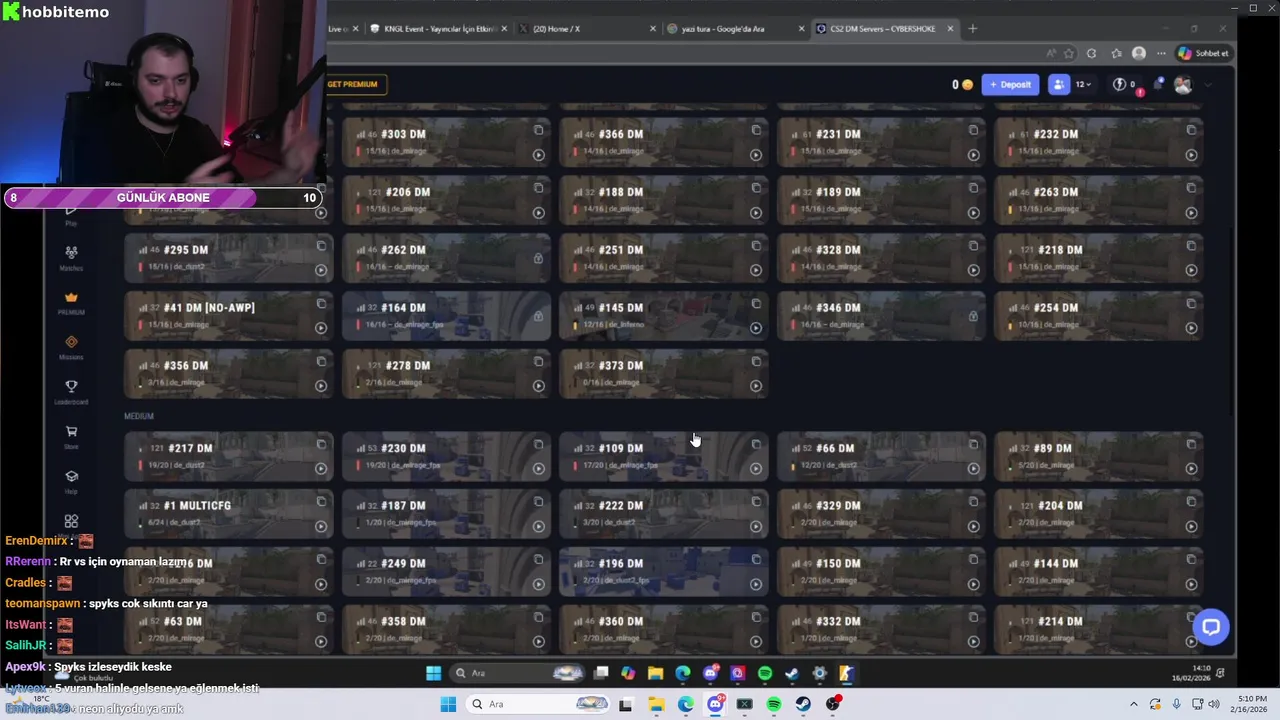
Task: Select server card #360 DM
Action: pyautogui.click(x=664, y=630)
